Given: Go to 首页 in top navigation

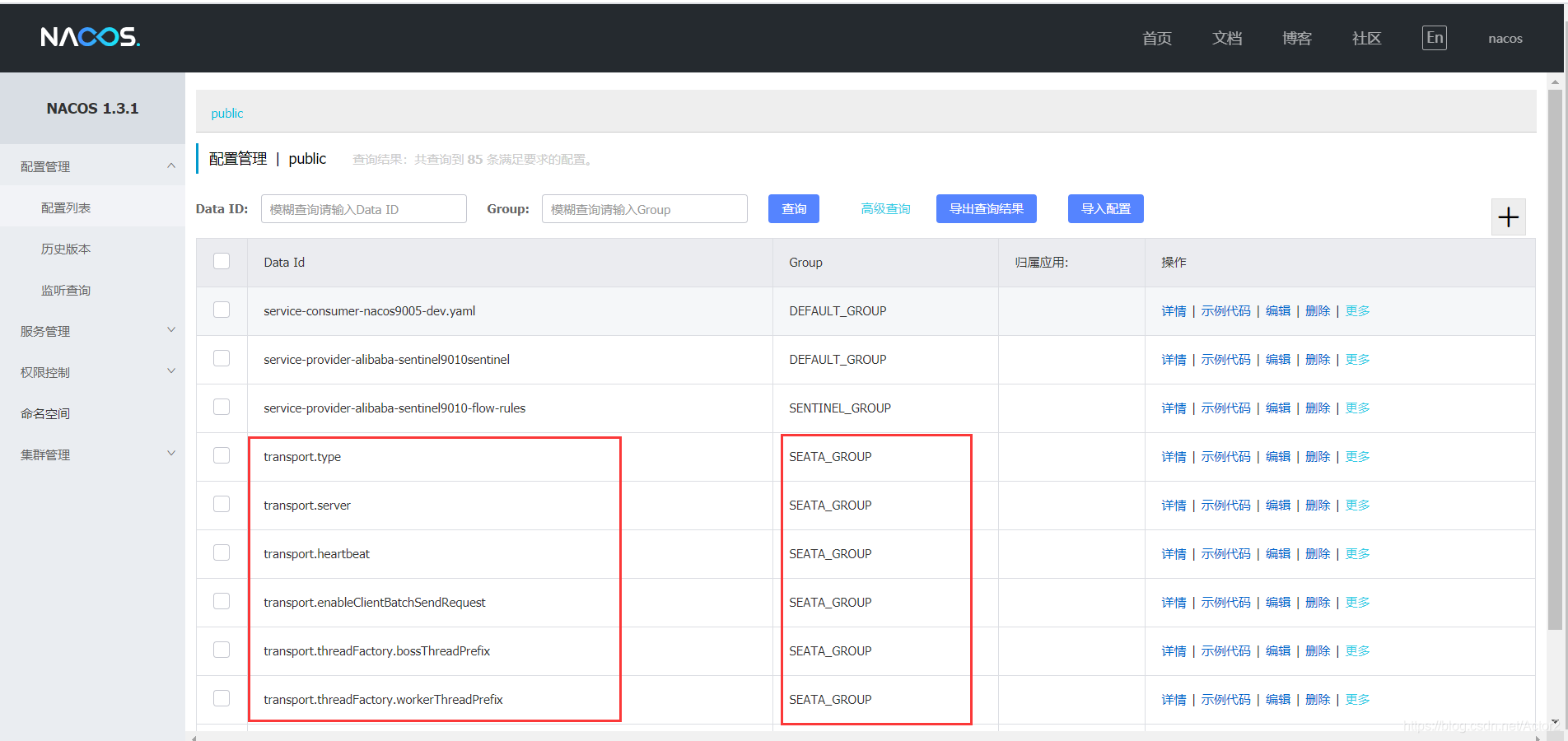Looking at the screenshot, I should 1157,39.
